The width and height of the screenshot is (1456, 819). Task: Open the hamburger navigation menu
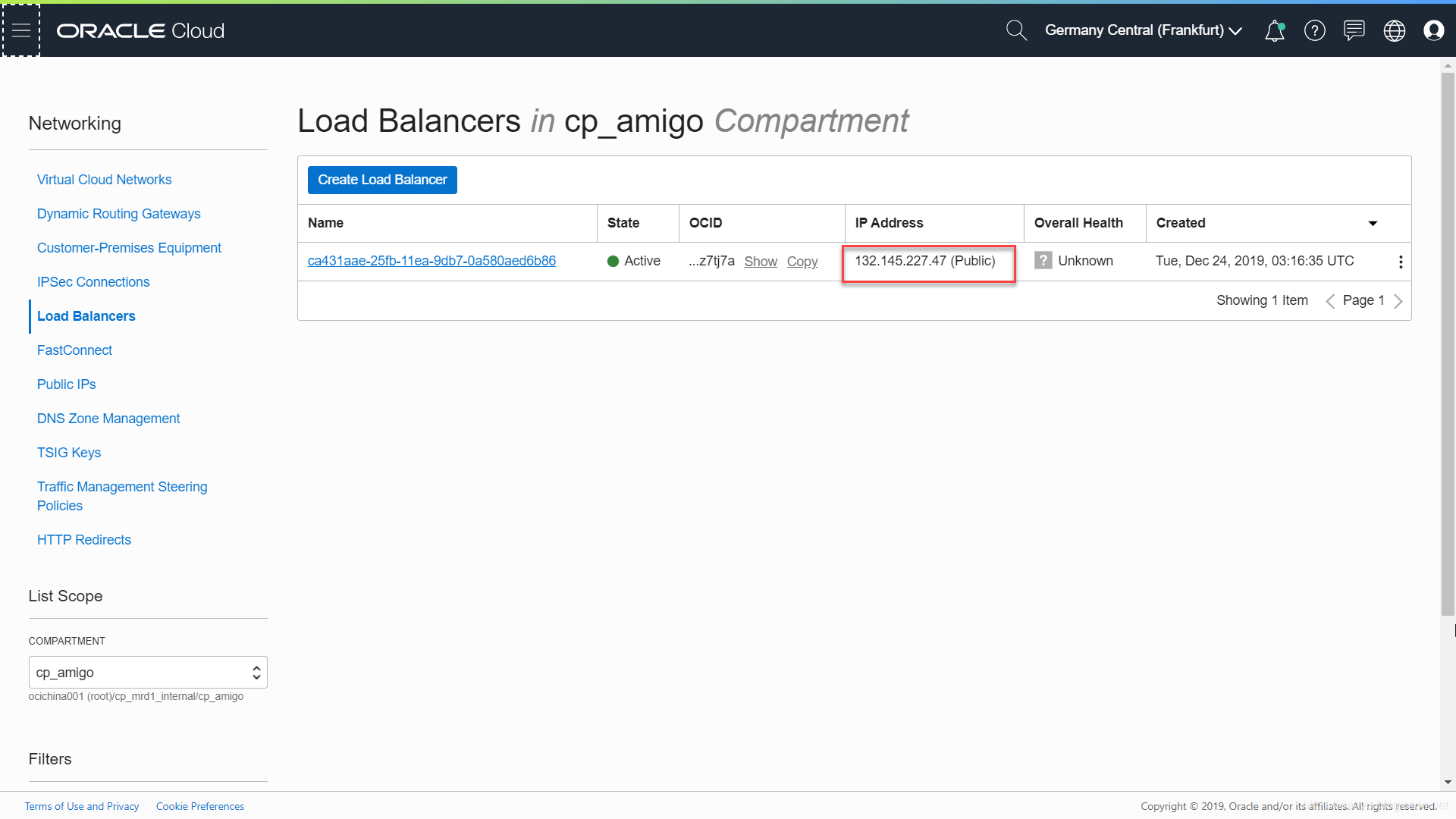(21, 30)
